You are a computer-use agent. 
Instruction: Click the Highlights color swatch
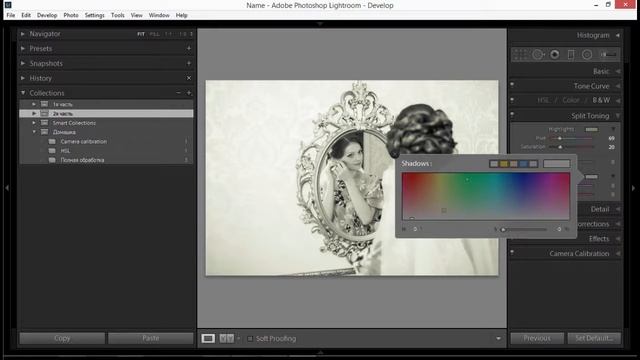pyautogui.click(x=591, y=129)
